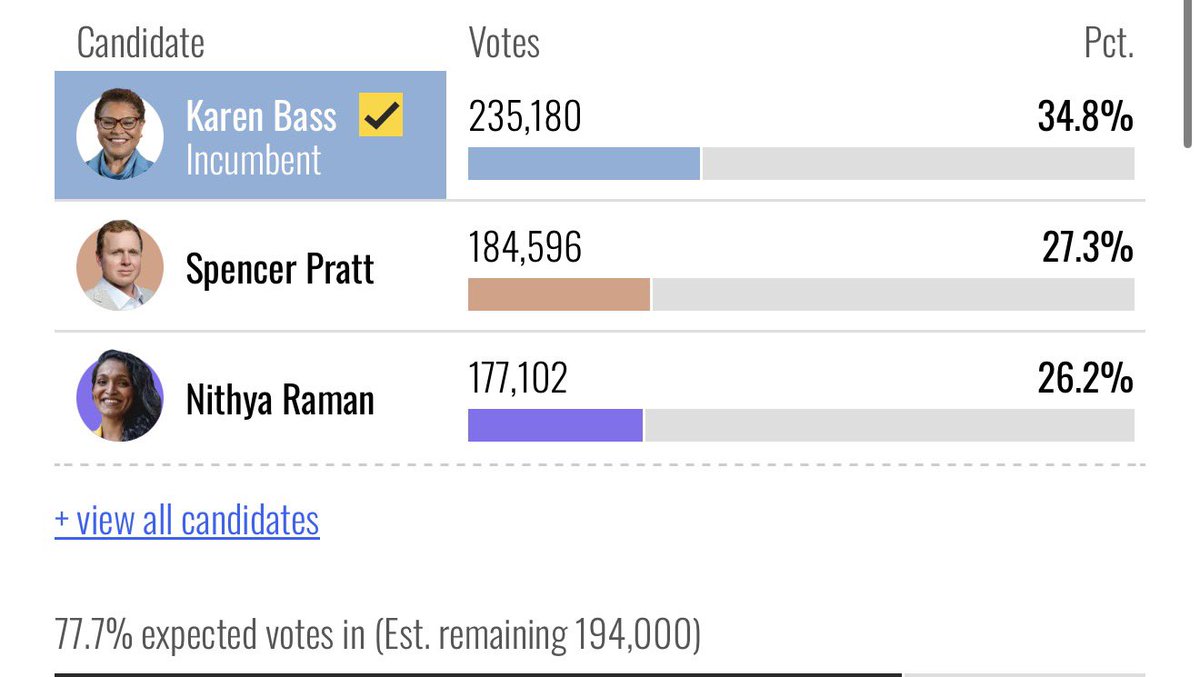This screenshot has width=1200, height=677.
Task: Select the Spencer Pratt name text
Action: coord(280,269)
